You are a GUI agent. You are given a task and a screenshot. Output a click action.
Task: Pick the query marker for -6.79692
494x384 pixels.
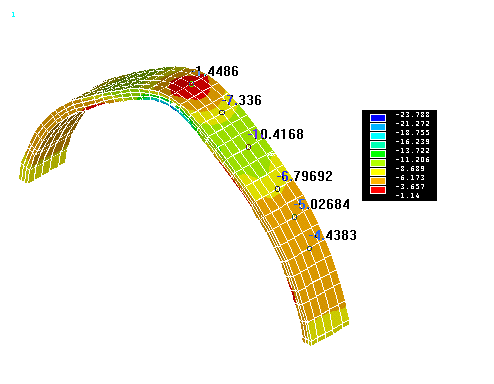[x=277, y=189]
